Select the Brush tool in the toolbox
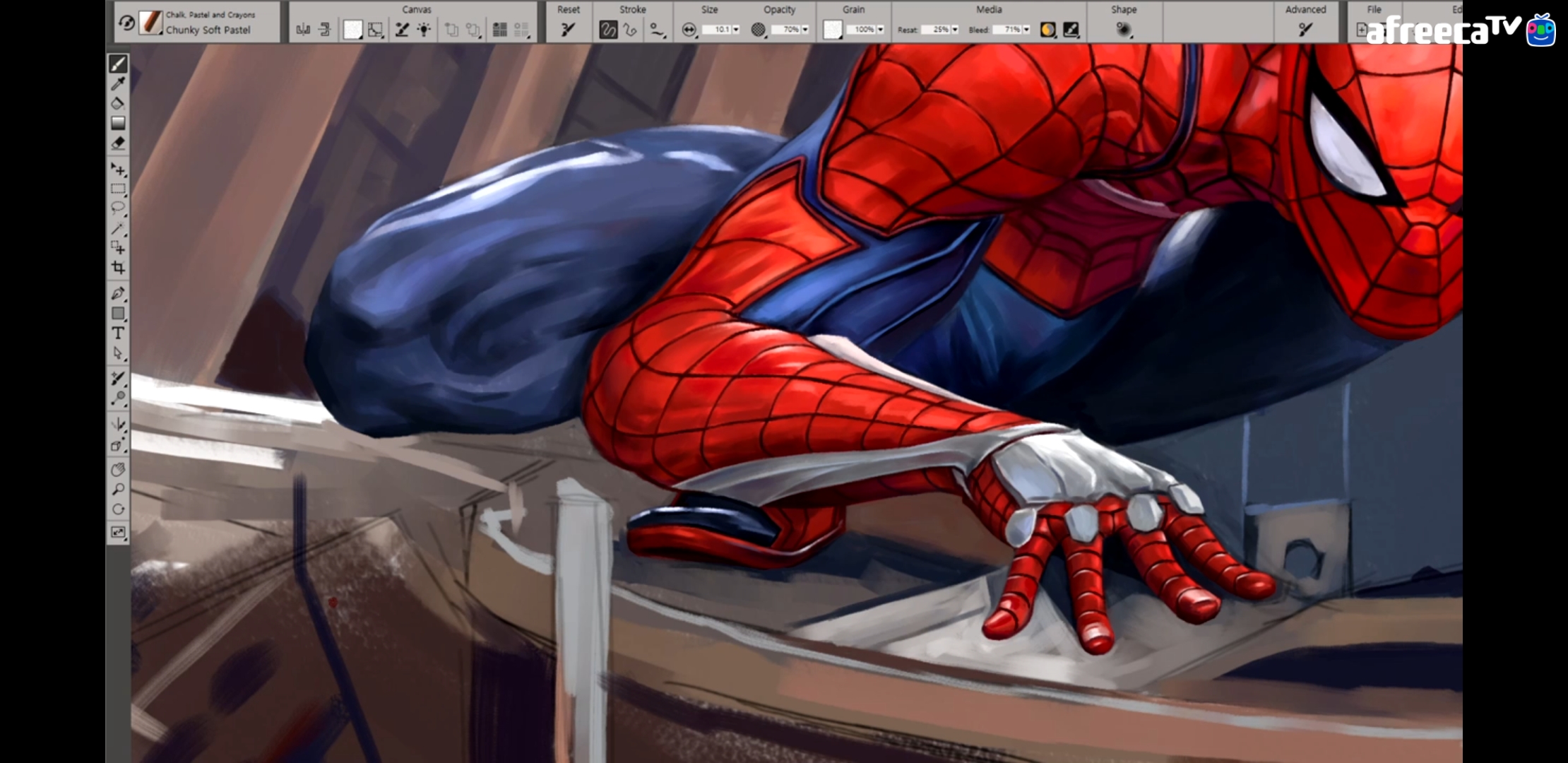 (118, 64)
